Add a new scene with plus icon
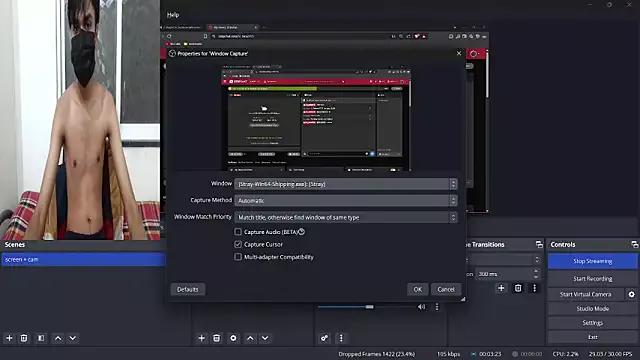This screenshot has width=640, height=360. [x=9, y=338]
